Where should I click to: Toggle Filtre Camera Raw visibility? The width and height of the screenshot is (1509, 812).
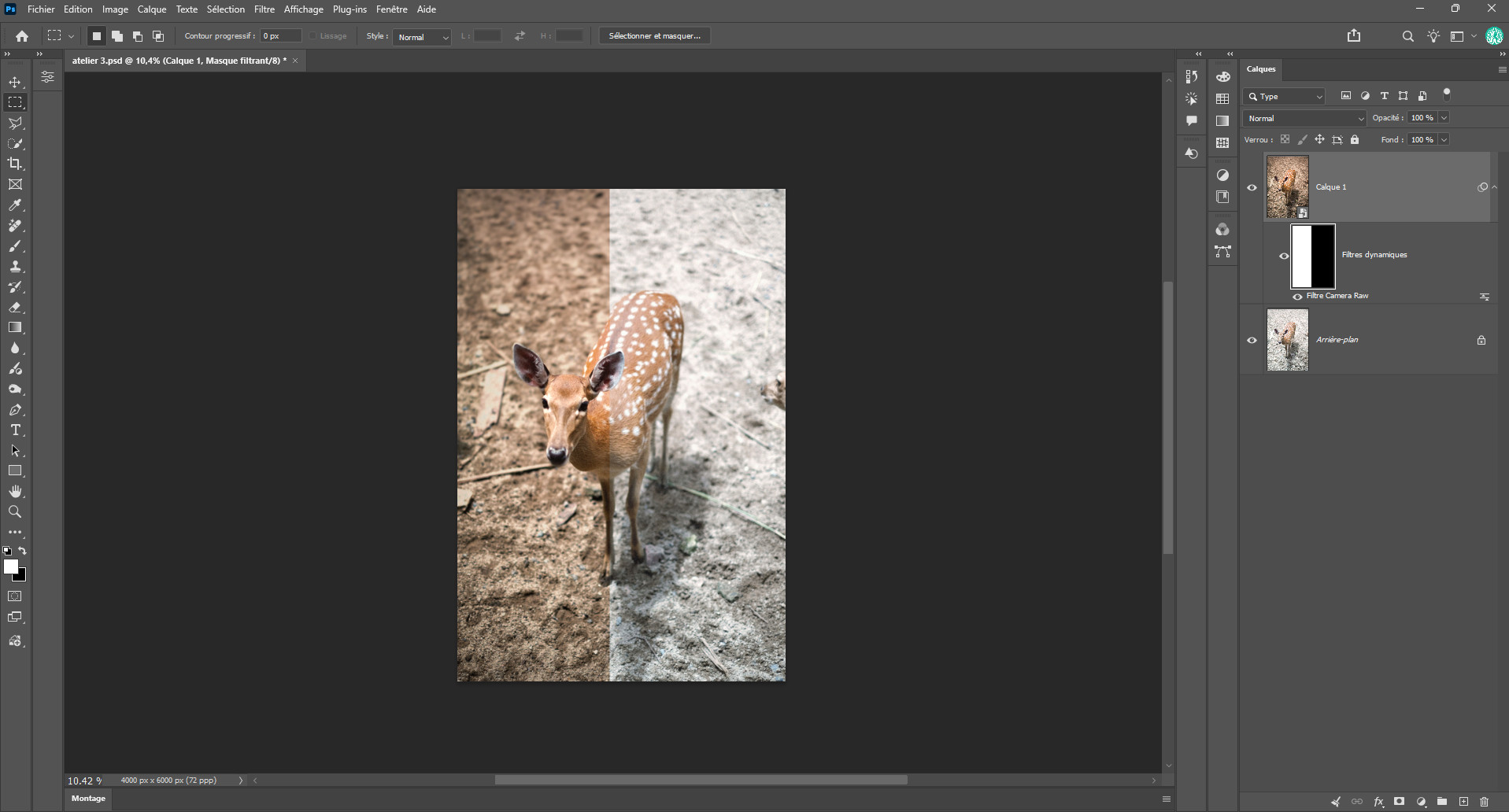click(x=1297, y=297)
